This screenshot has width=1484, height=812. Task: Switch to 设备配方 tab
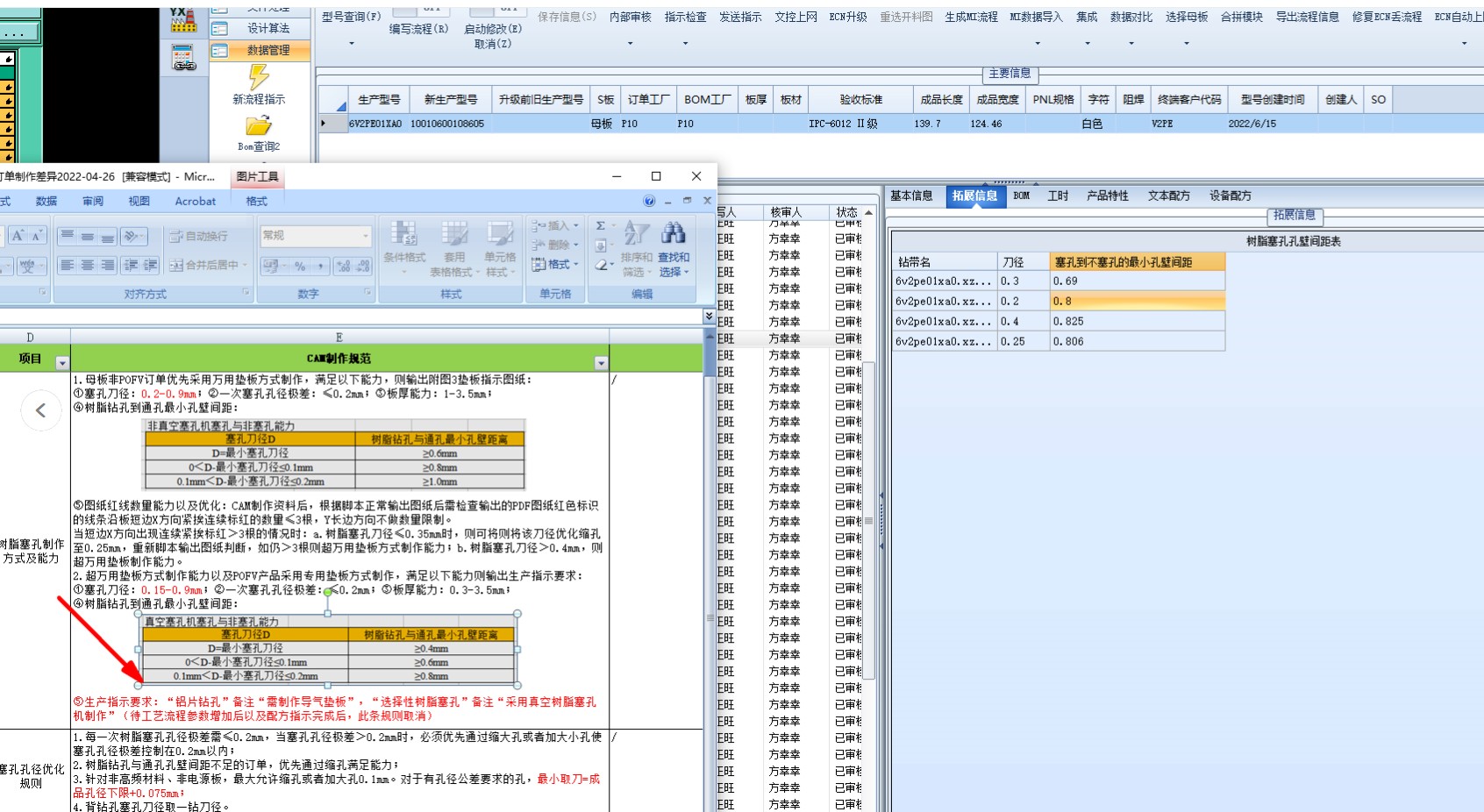point(1231,196)
